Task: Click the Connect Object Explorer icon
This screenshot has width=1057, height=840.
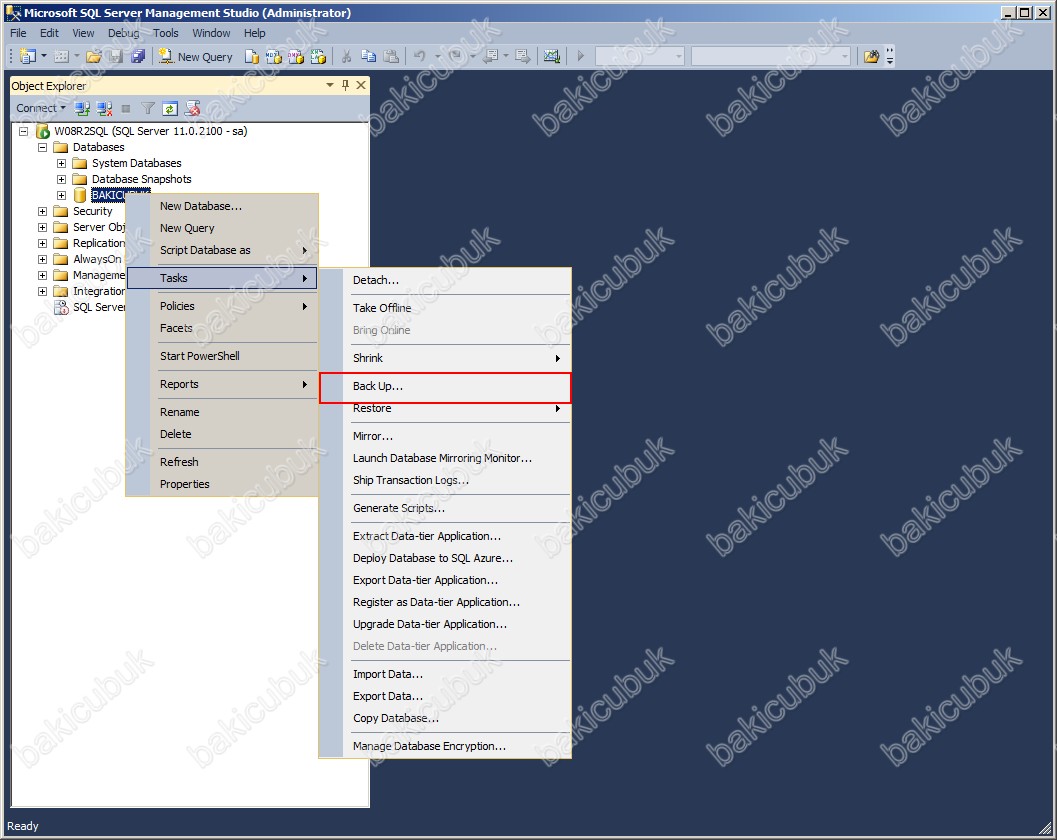Action: (82, 108)
